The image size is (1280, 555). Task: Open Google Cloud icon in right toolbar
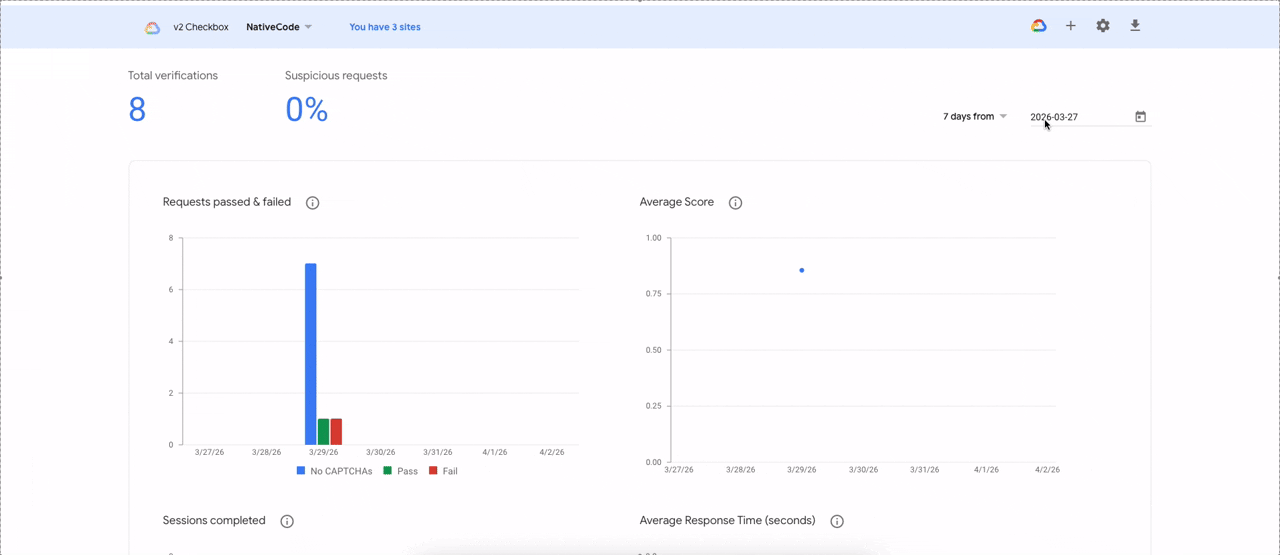[x=1039, y=26]
